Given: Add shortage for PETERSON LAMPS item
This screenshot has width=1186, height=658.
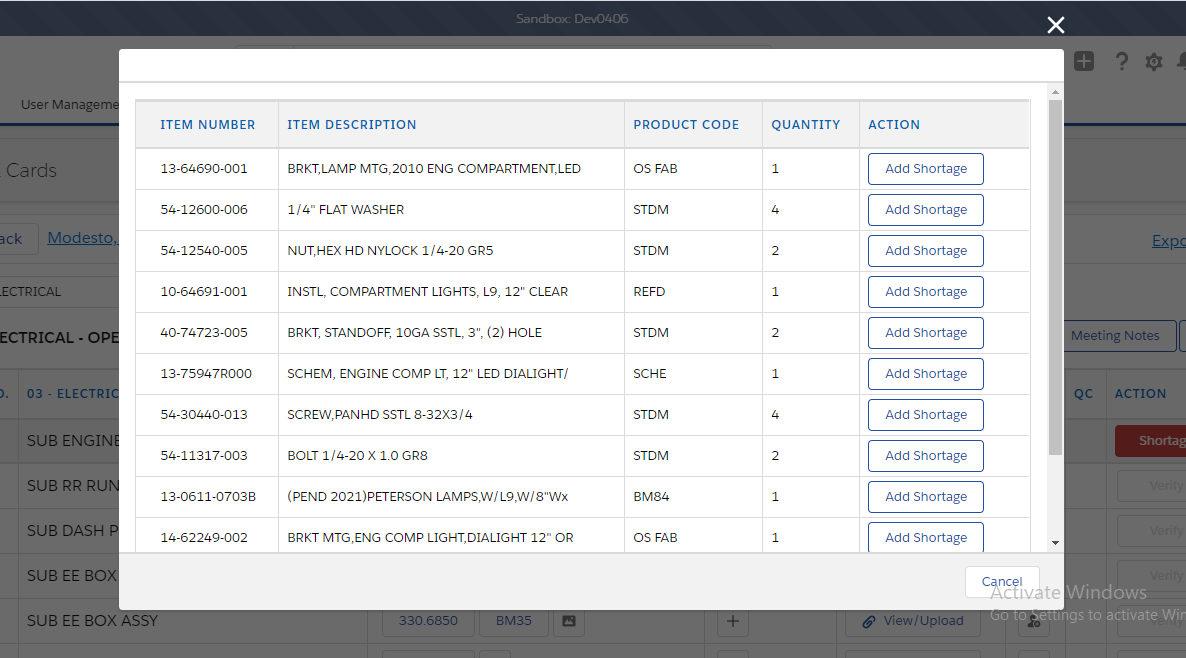Looking at the screenshot, I should tap(925, 497).
